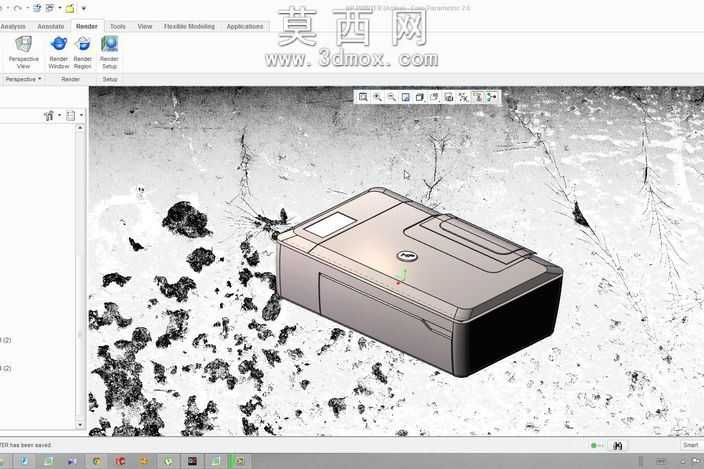The width and height of the screenshot is (704, 469).
Task: Switch to the Analysis tab
Action: pos(13,26)
